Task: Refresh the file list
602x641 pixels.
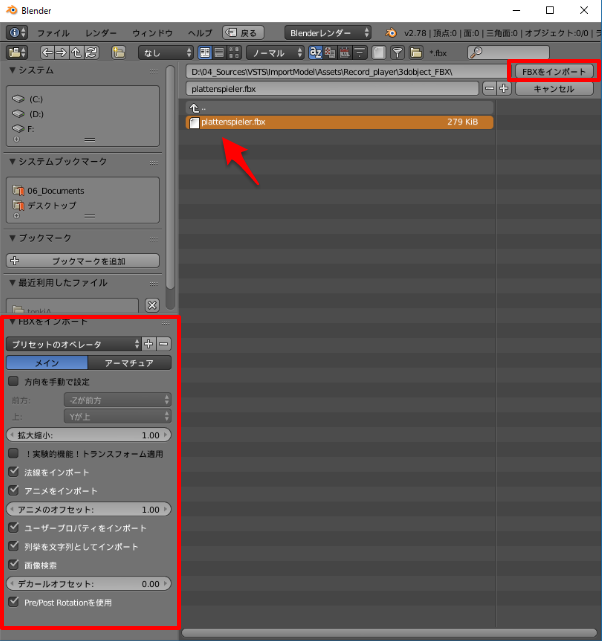Action: [91, 52]
